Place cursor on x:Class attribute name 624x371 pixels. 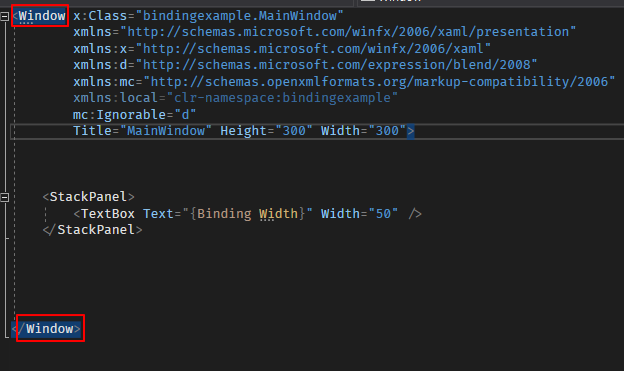click(x=100, y=16)
